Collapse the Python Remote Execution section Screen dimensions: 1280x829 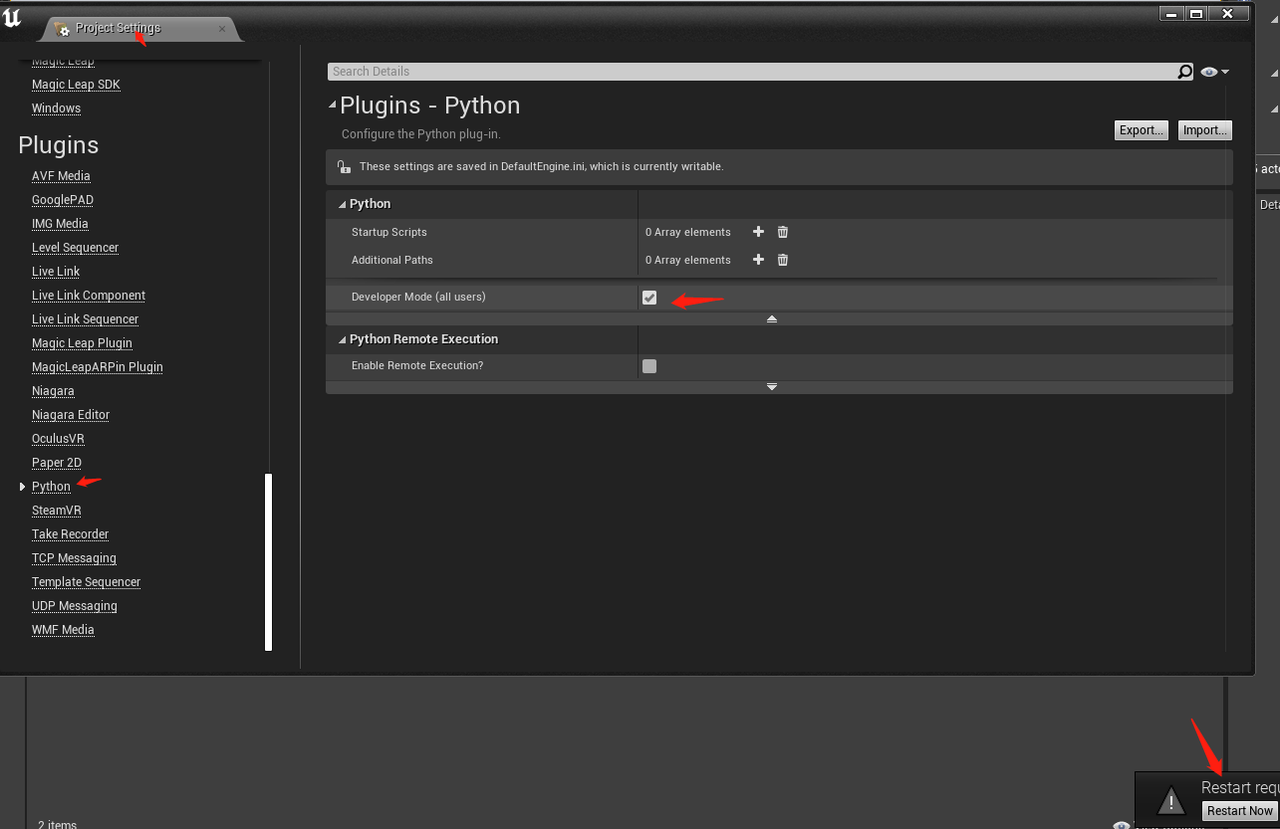341,340
